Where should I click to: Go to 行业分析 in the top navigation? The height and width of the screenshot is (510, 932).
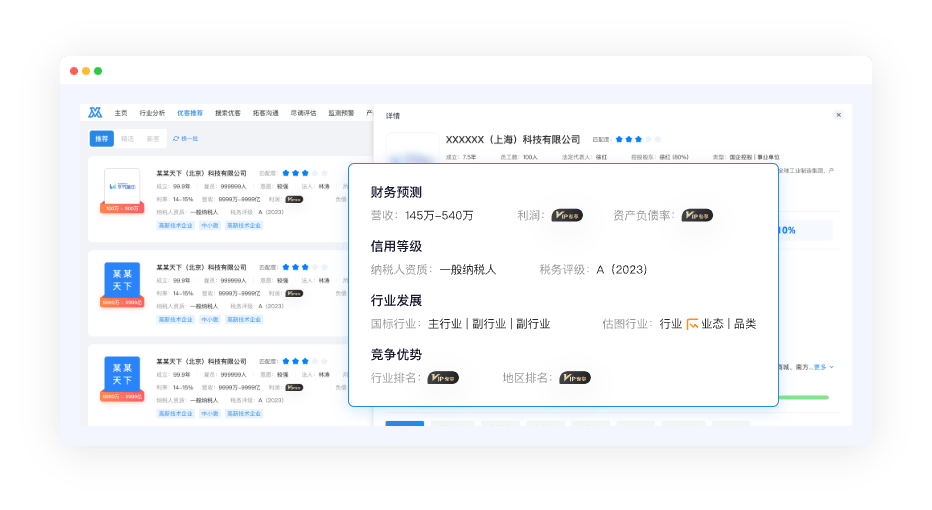[x=152, y=113]
